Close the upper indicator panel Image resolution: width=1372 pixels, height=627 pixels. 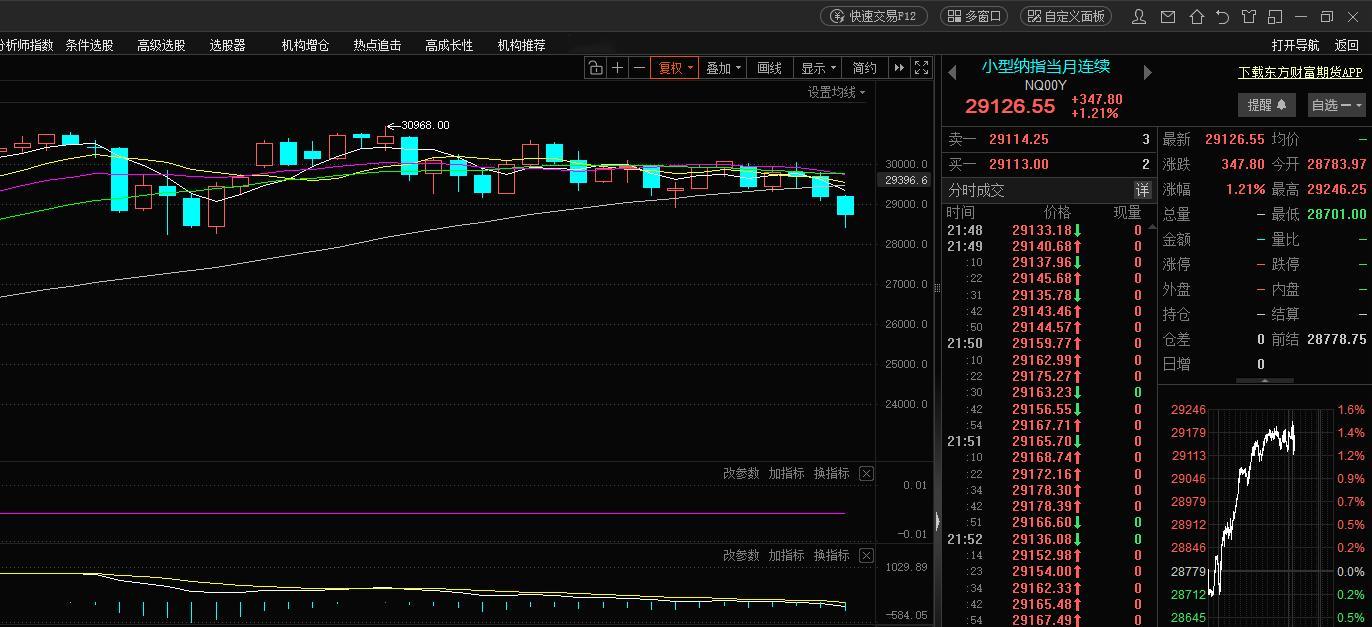[x=866, y=473]
